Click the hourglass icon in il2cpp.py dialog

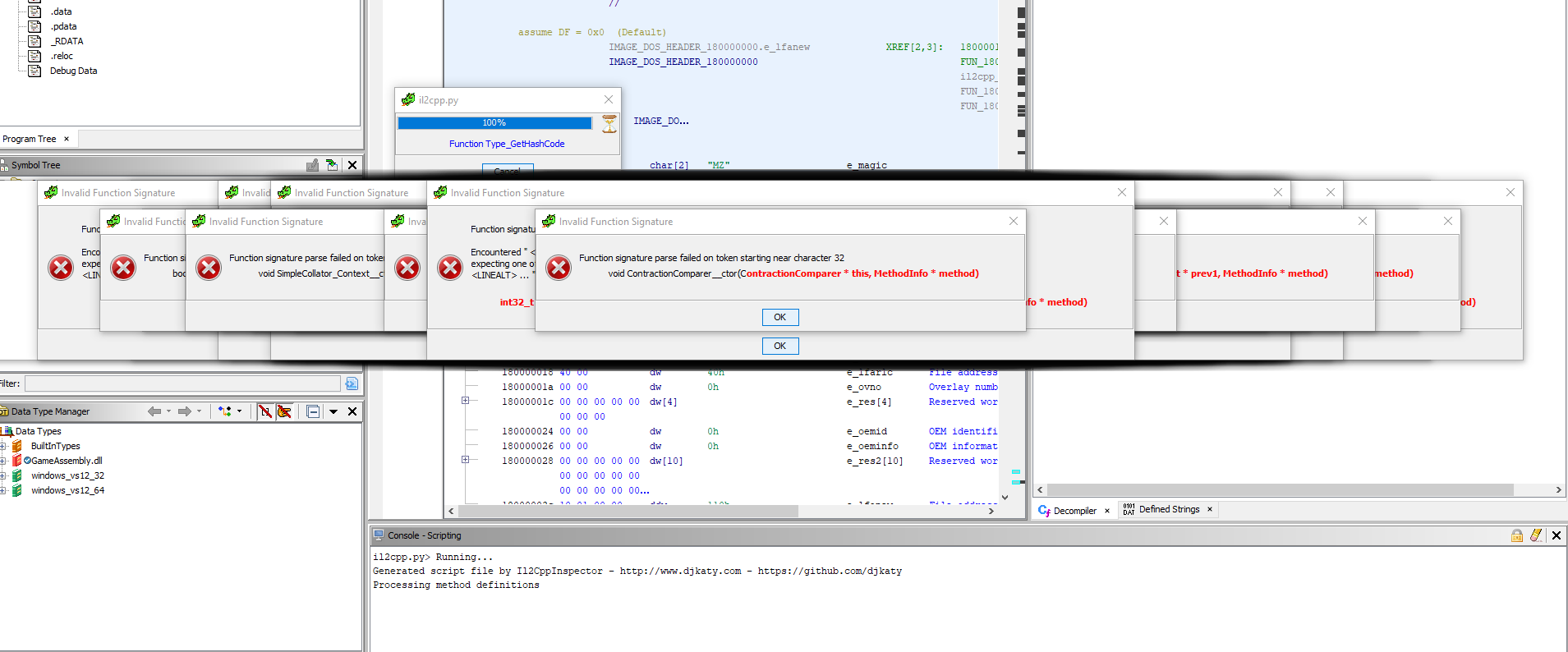click(609, 123)
